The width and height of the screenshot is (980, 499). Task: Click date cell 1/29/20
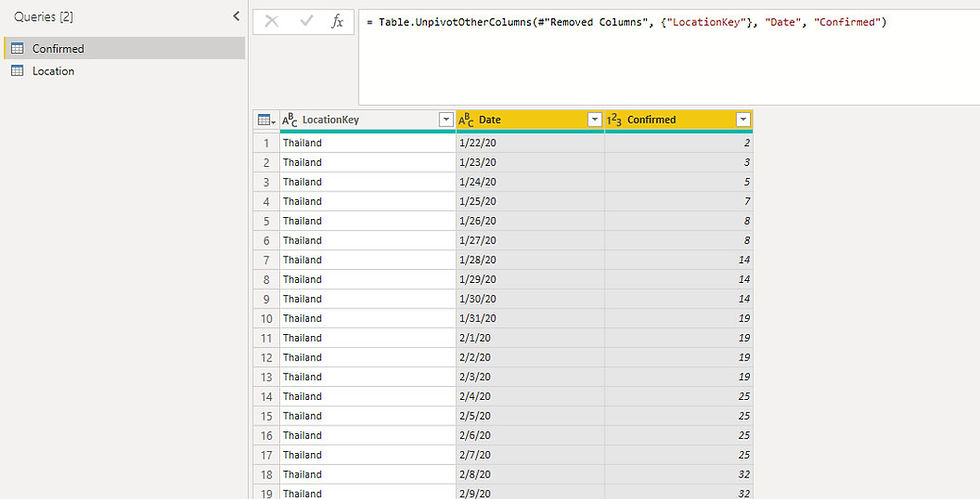click(530, 280)
